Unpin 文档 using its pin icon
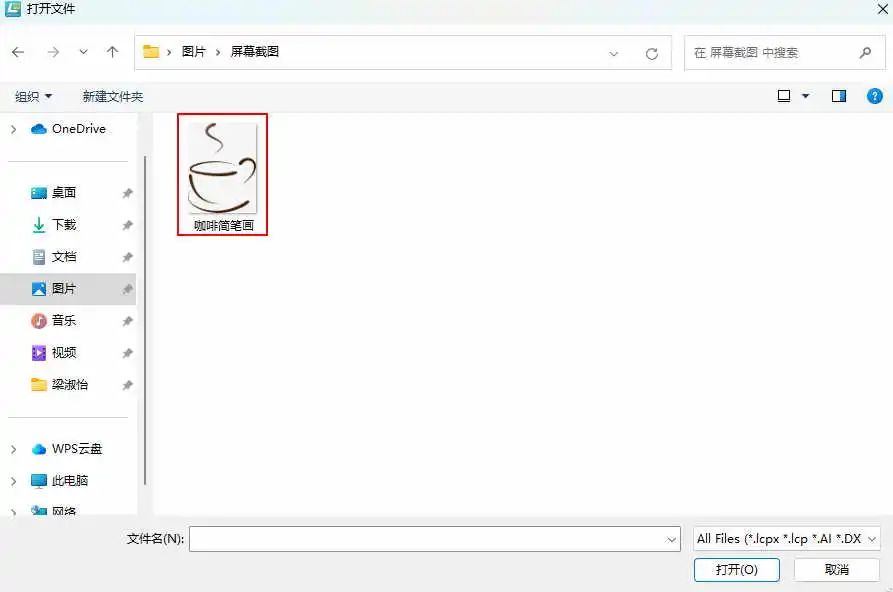Image resolution: width=893 pixels, height=592 pixels. pos(127,257)
